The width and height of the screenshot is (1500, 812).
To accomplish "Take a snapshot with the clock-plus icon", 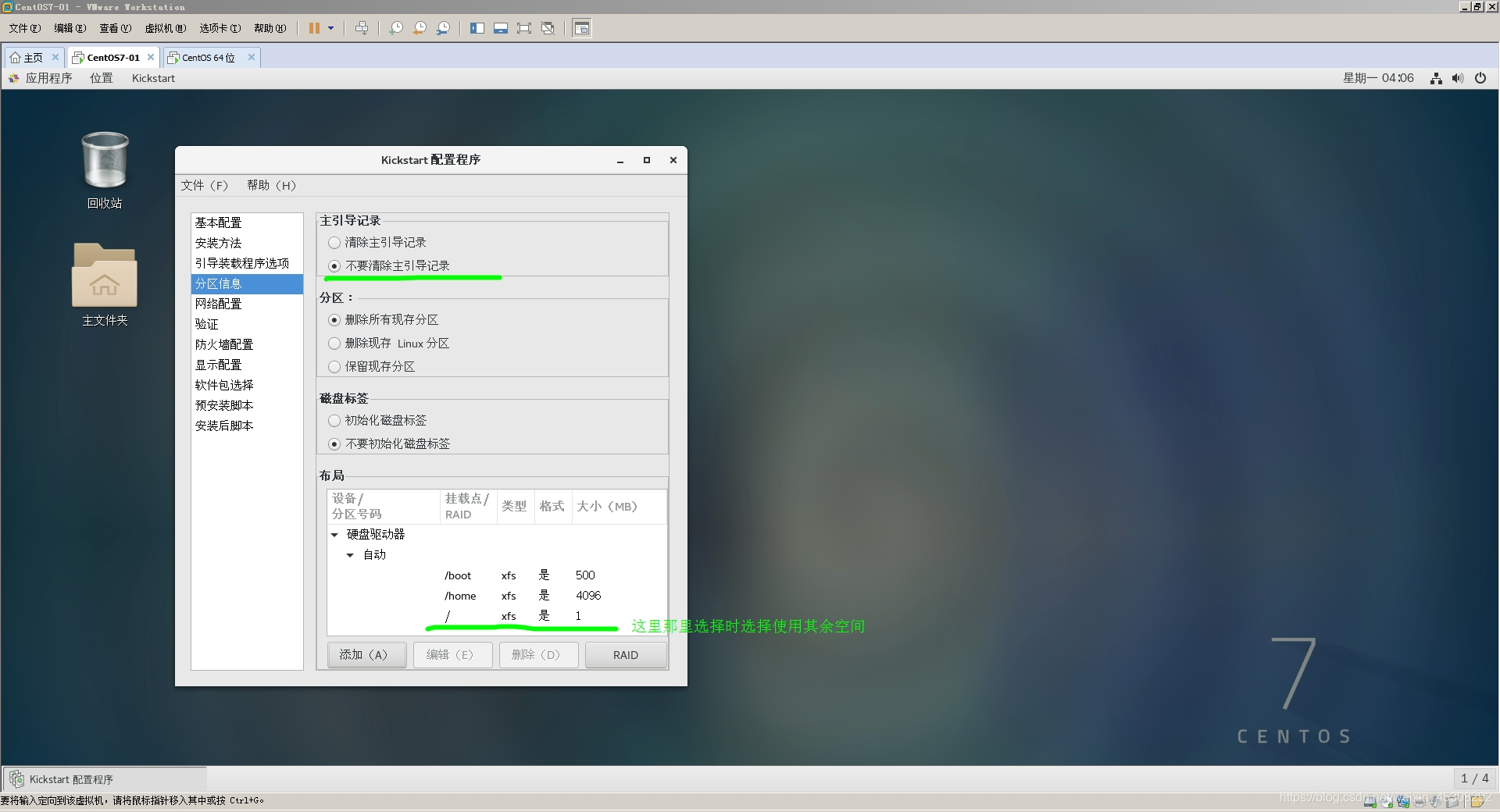I will [x=396, y=28].
